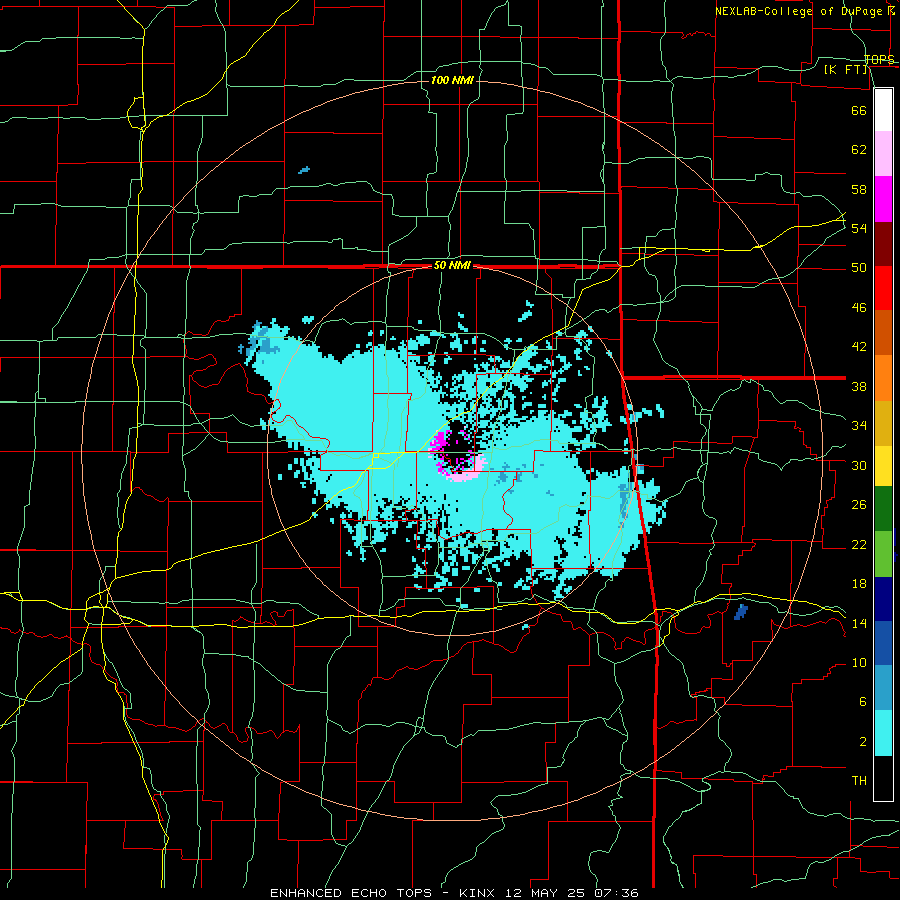The height and width of the screenshot is (900, 900).
Task: Click the legend value 46
Action: (x=859, y=308)
